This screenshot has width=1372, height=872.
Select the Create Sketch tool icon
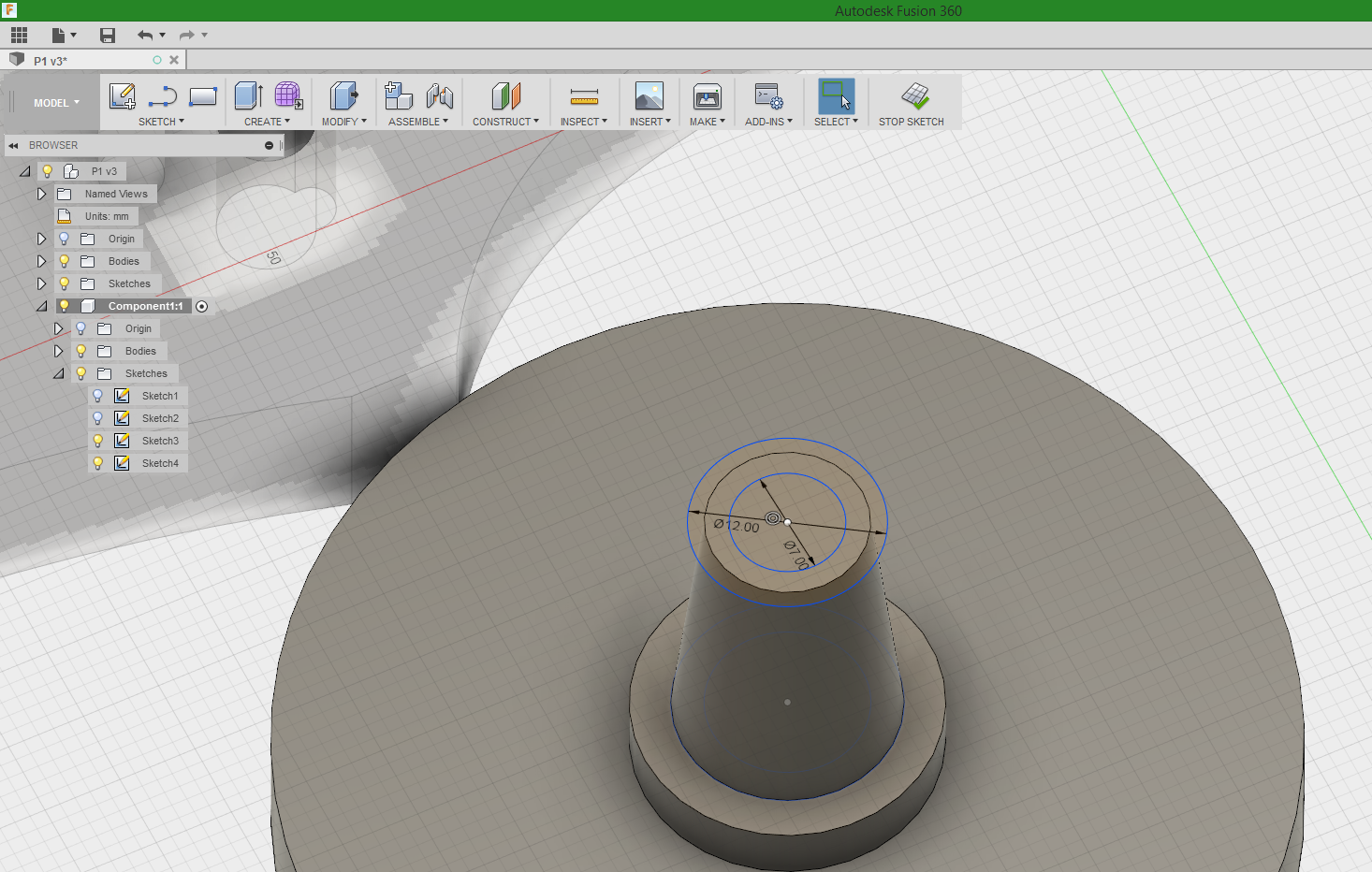click(123, 96)
